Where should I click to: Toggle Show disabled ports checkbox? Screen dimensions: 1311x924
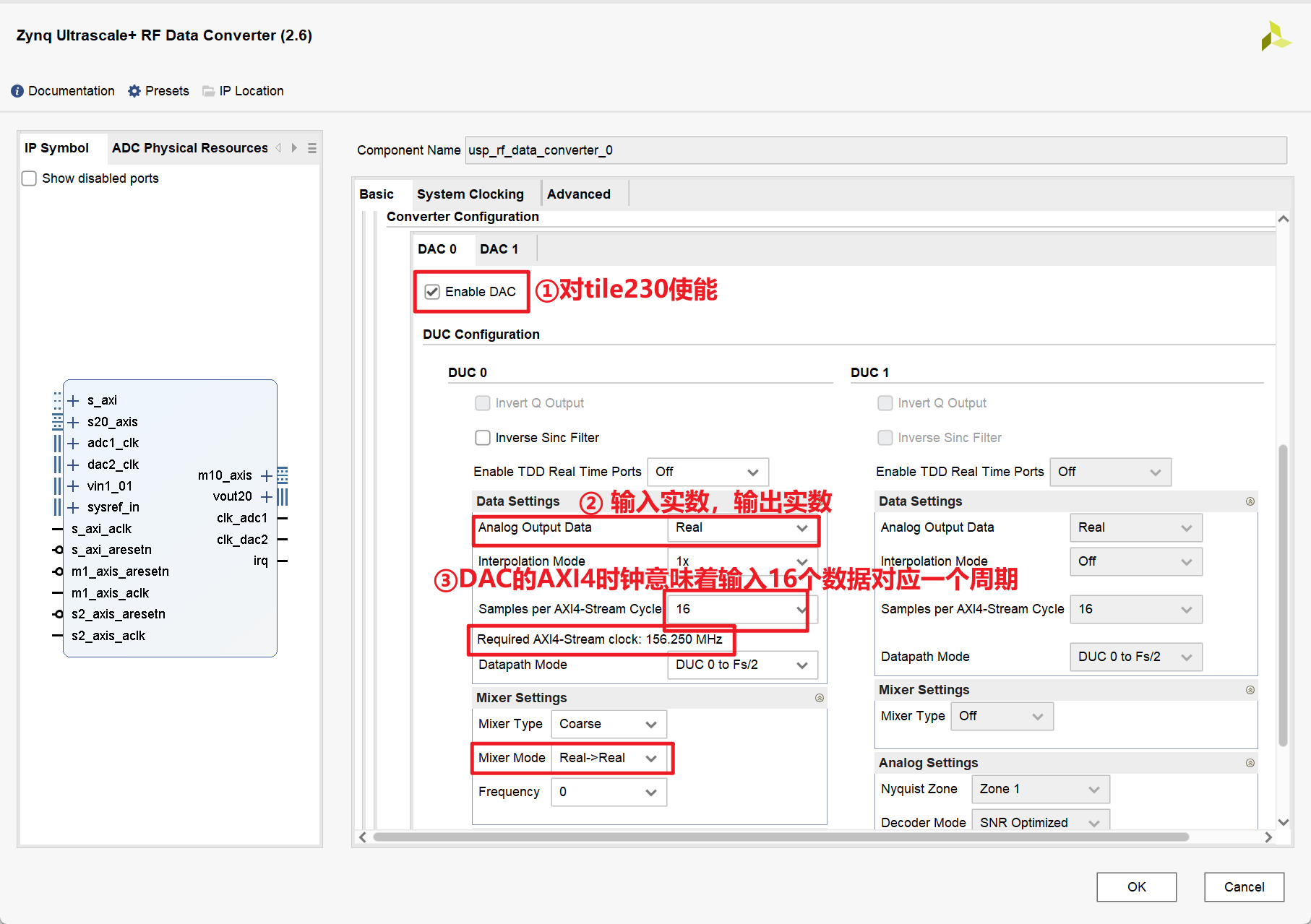30,178
